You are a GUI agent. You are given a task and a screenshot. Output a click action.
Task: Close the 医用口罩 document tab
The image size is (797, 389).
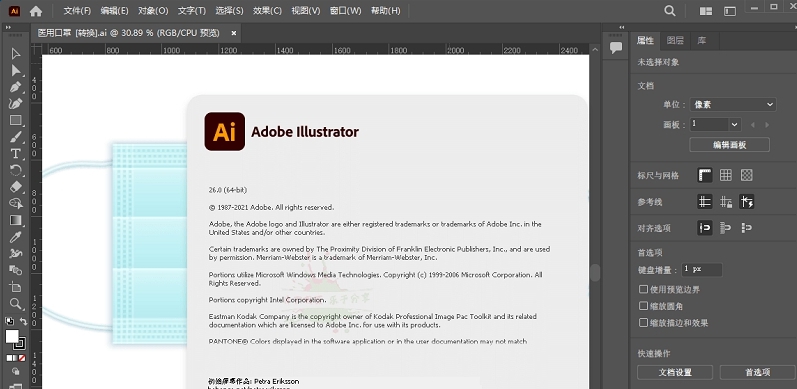click(x=234, y=33)
